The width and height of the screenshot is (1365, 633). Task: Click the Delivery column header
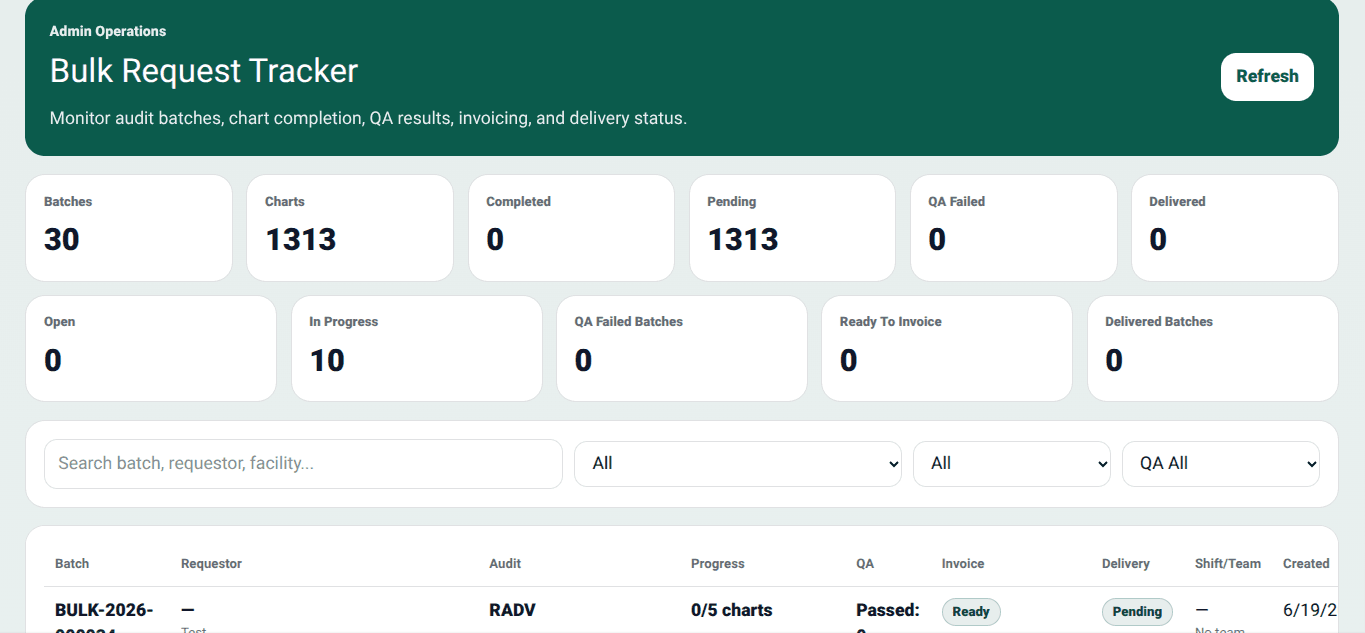[1126, 564]
